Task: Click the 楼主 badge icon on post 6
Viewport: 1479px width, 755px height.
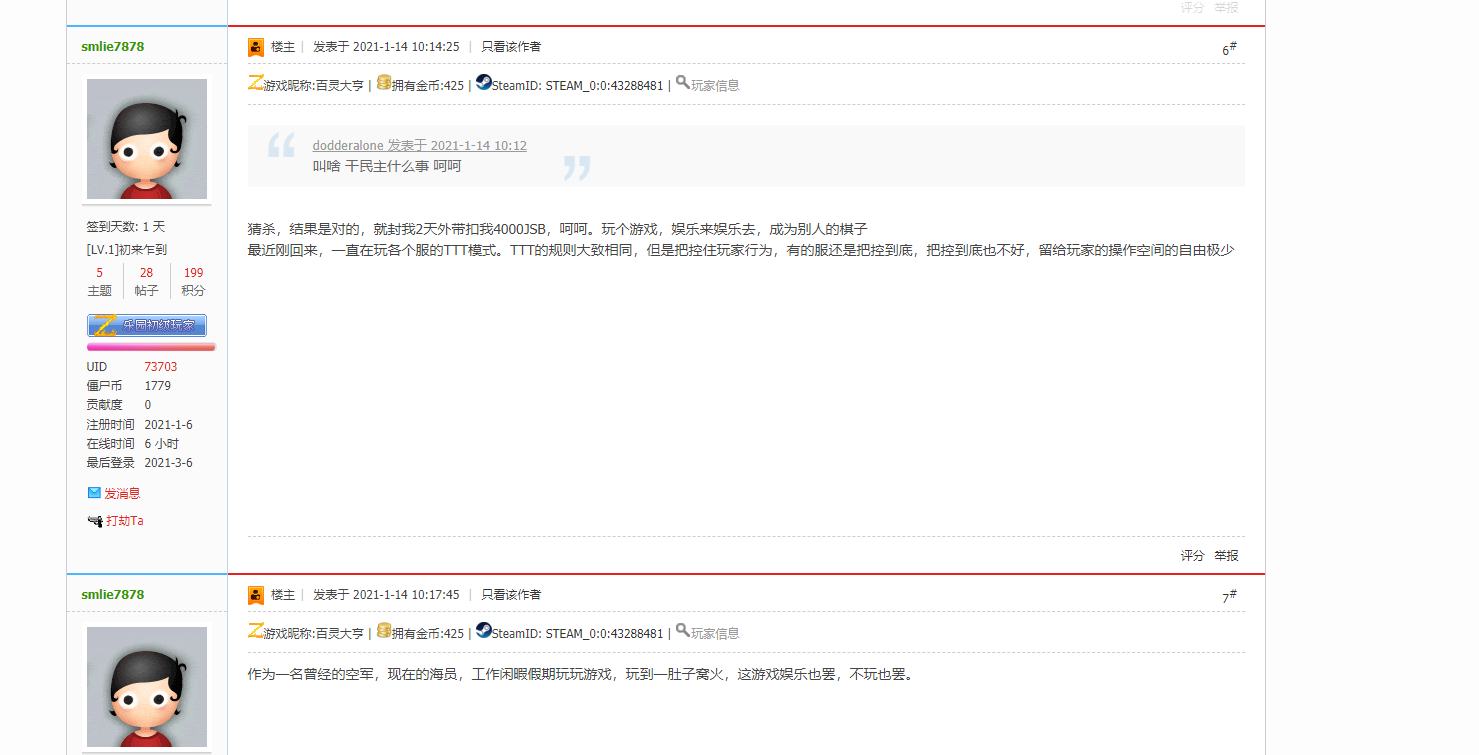Action: 257,46
